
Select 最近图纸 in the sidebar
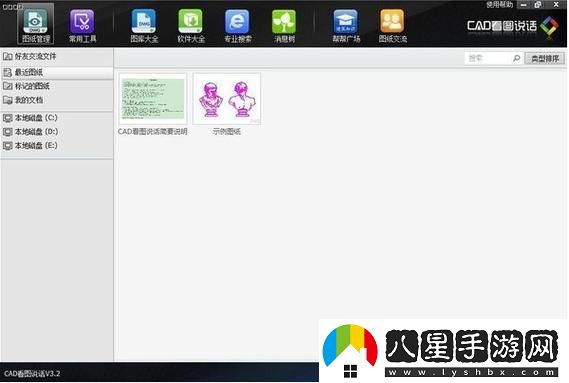click(57, 72)
